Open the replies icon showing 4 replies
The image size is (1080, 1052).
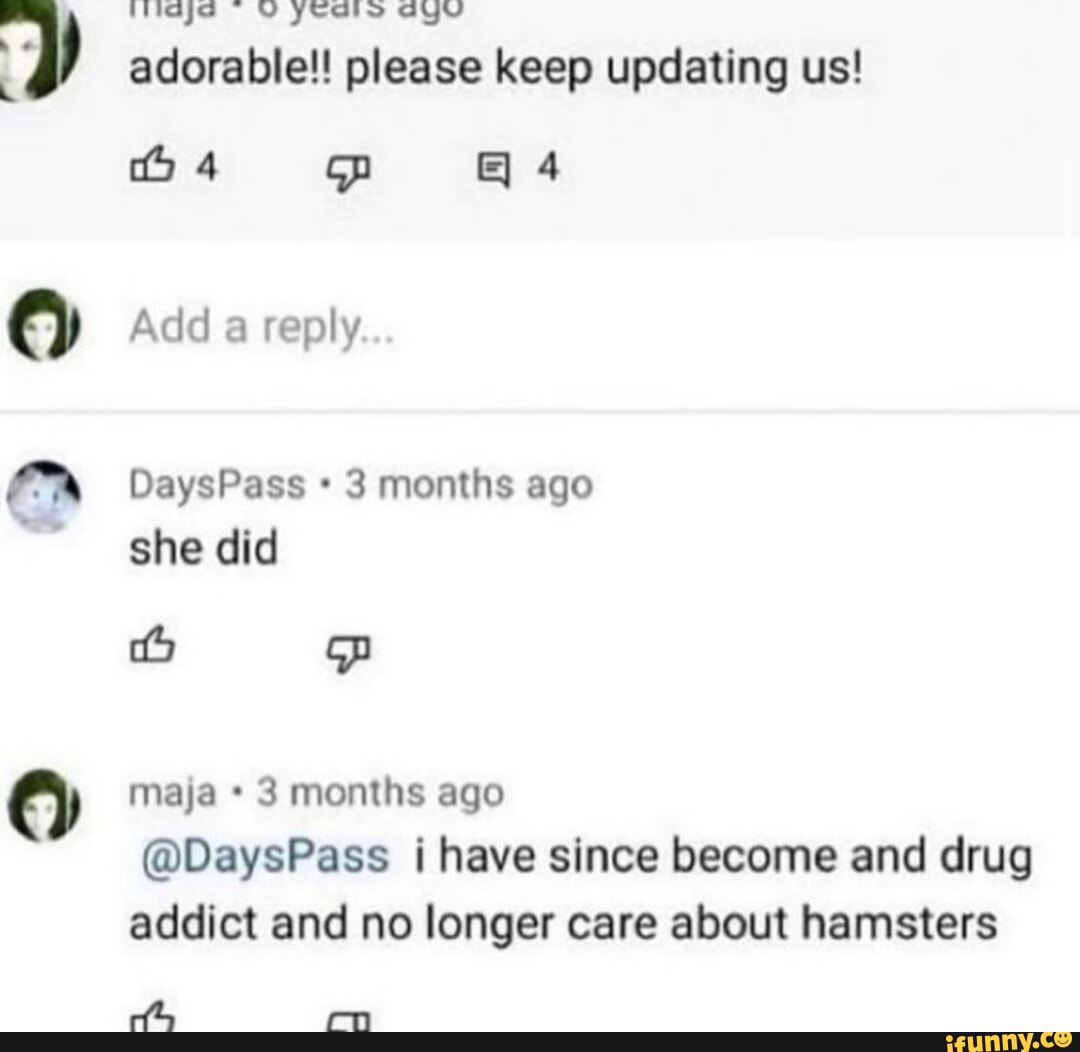coord(495,170)
